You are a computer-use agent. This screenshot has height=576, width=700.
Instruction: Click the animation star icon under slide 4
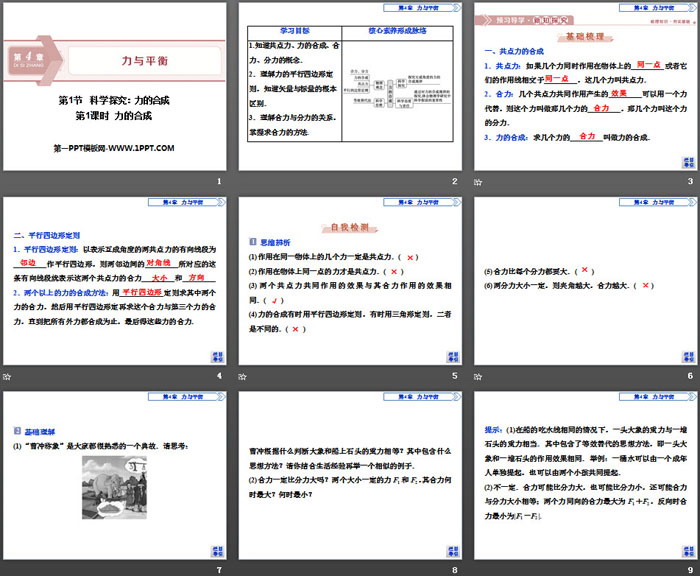pos(7,377)
